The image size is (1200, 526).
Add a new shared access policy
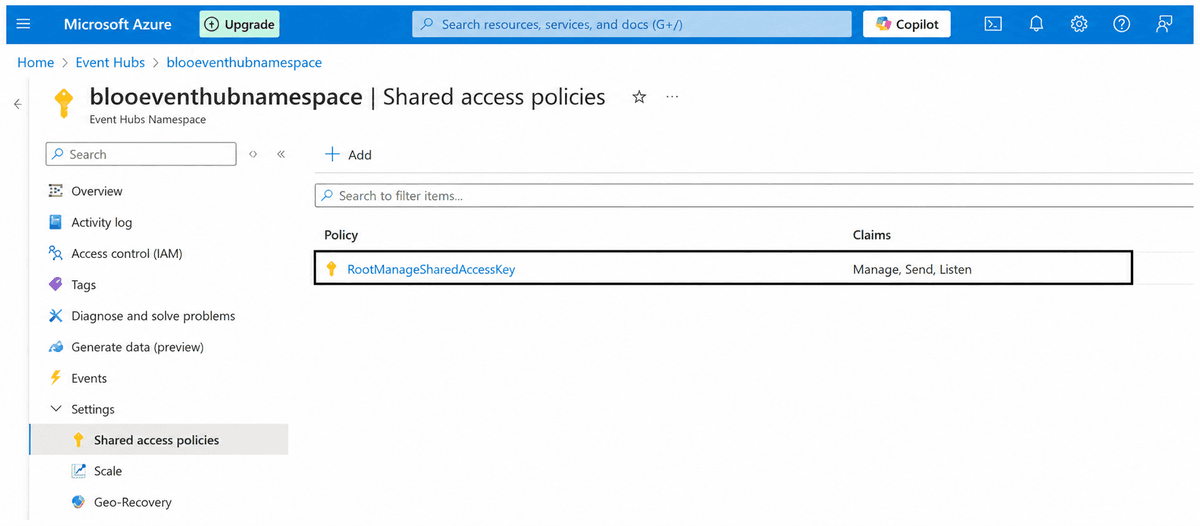point(348,154)
